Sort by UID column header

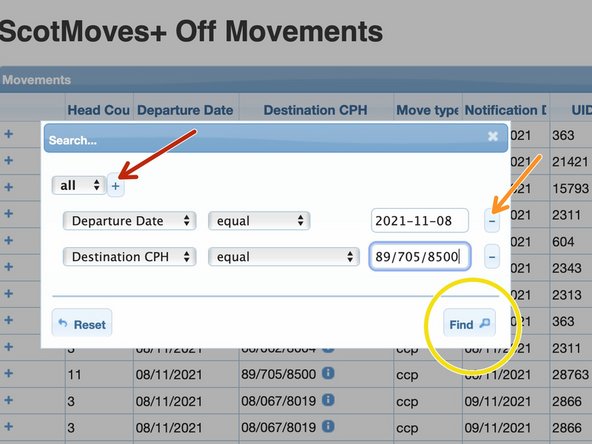[571, 110]
